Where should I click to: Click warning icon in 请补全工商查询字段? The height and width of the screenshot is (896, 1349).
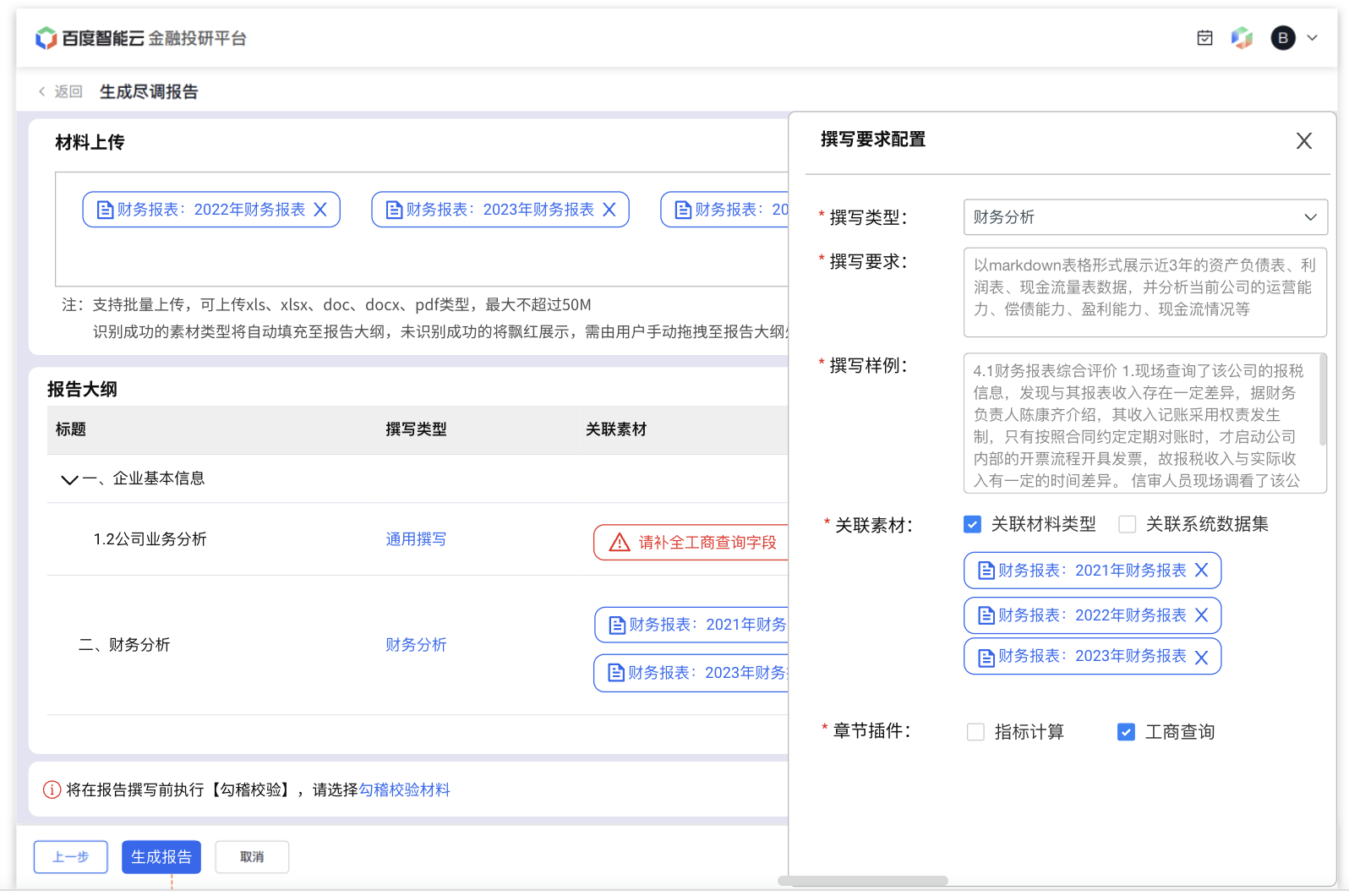620,543
